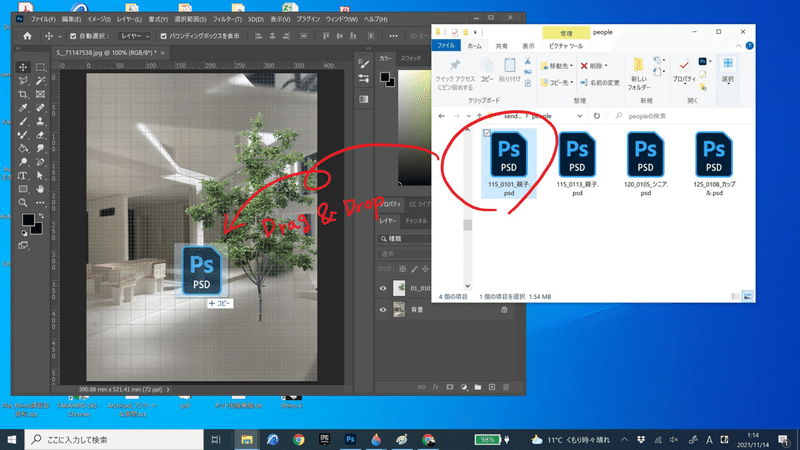Switch to the 共有 ribbon tab

tap(502, 46)
